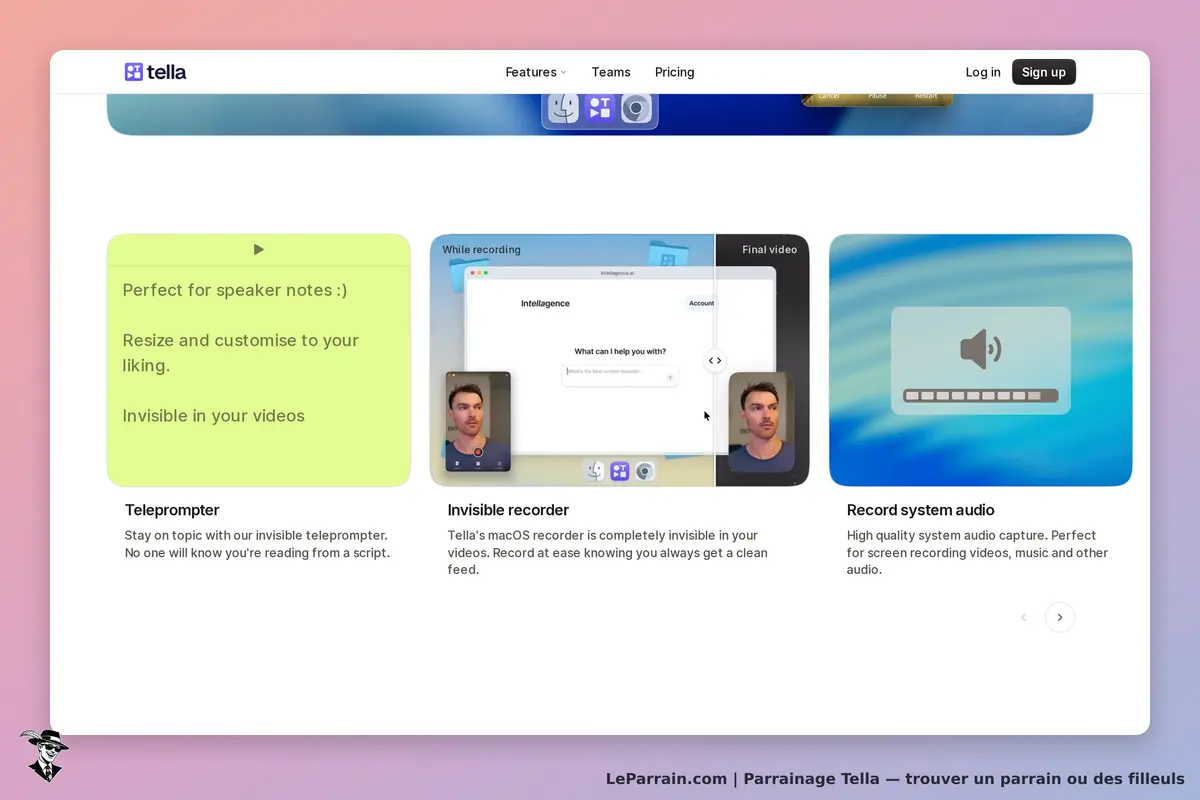Go to the Teams page
The width and height of the screenshot is (1200, 800).
click(611, 72)
